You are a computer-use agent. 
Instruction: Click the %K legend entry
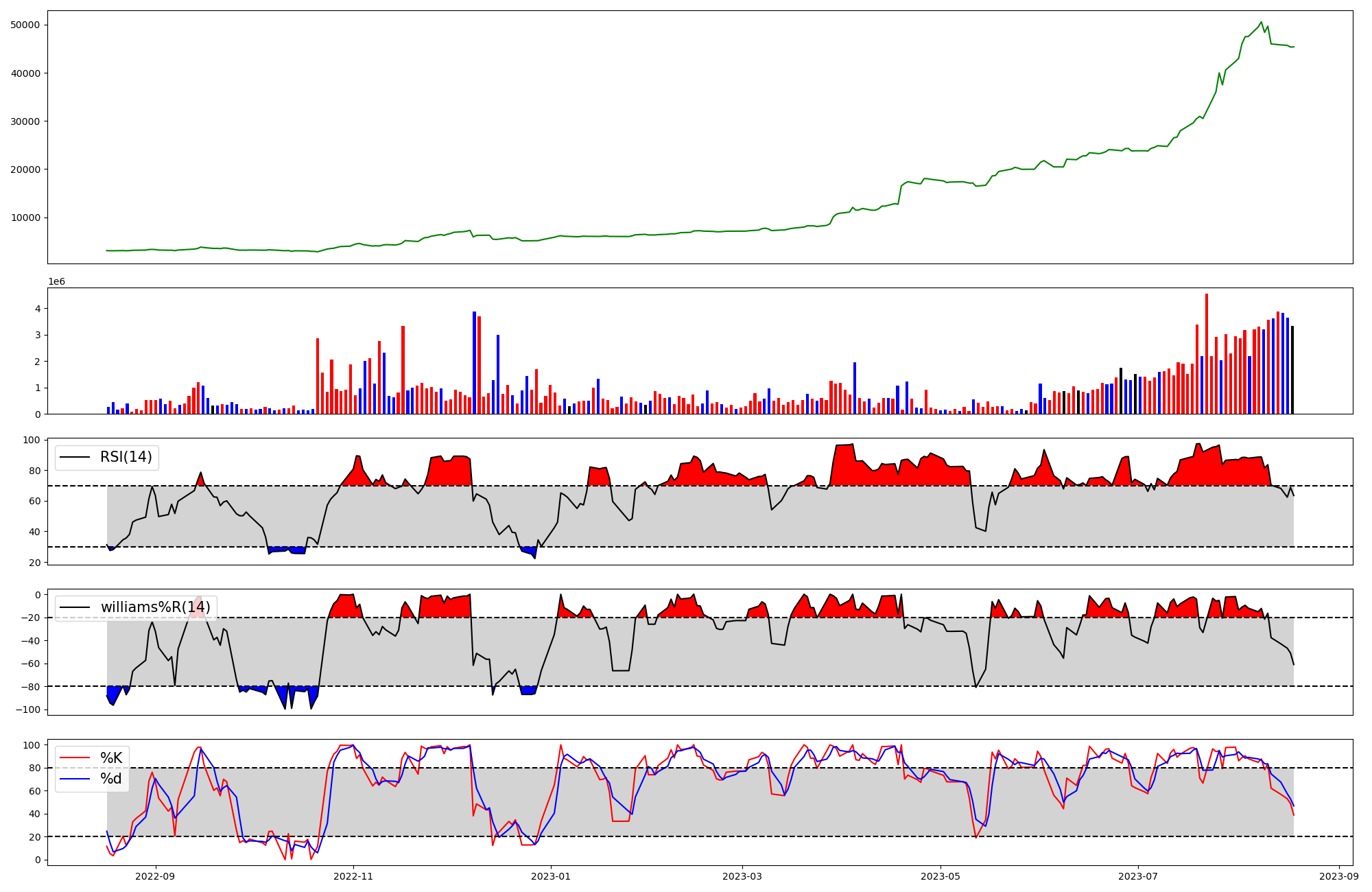(x=111, y=758)
